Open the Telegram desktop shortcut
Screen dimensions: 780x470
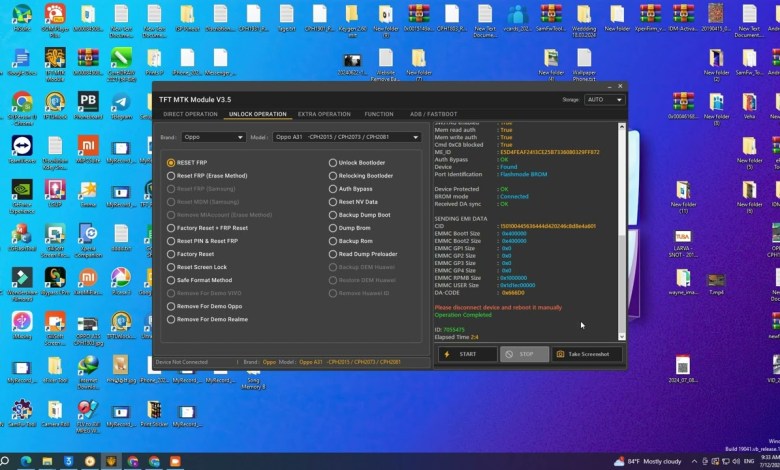(121, 104)
